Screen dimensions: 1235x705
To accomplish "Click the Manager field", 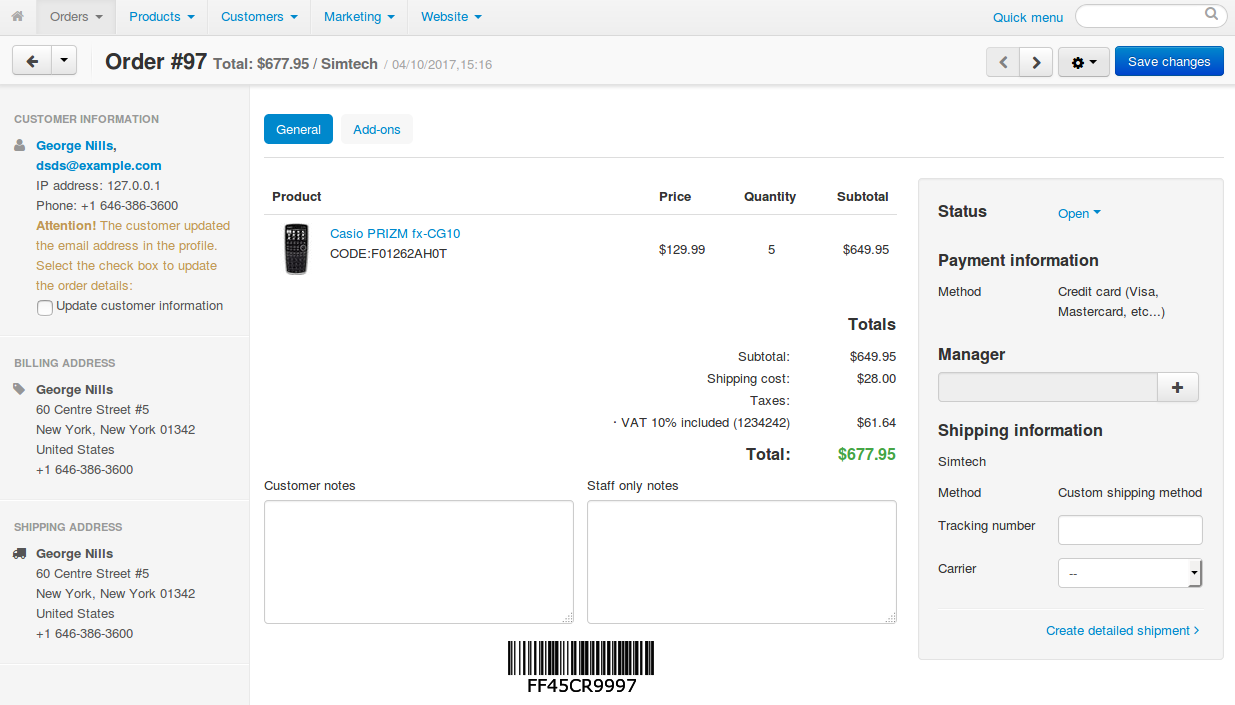I will (x=1048, y=387).
